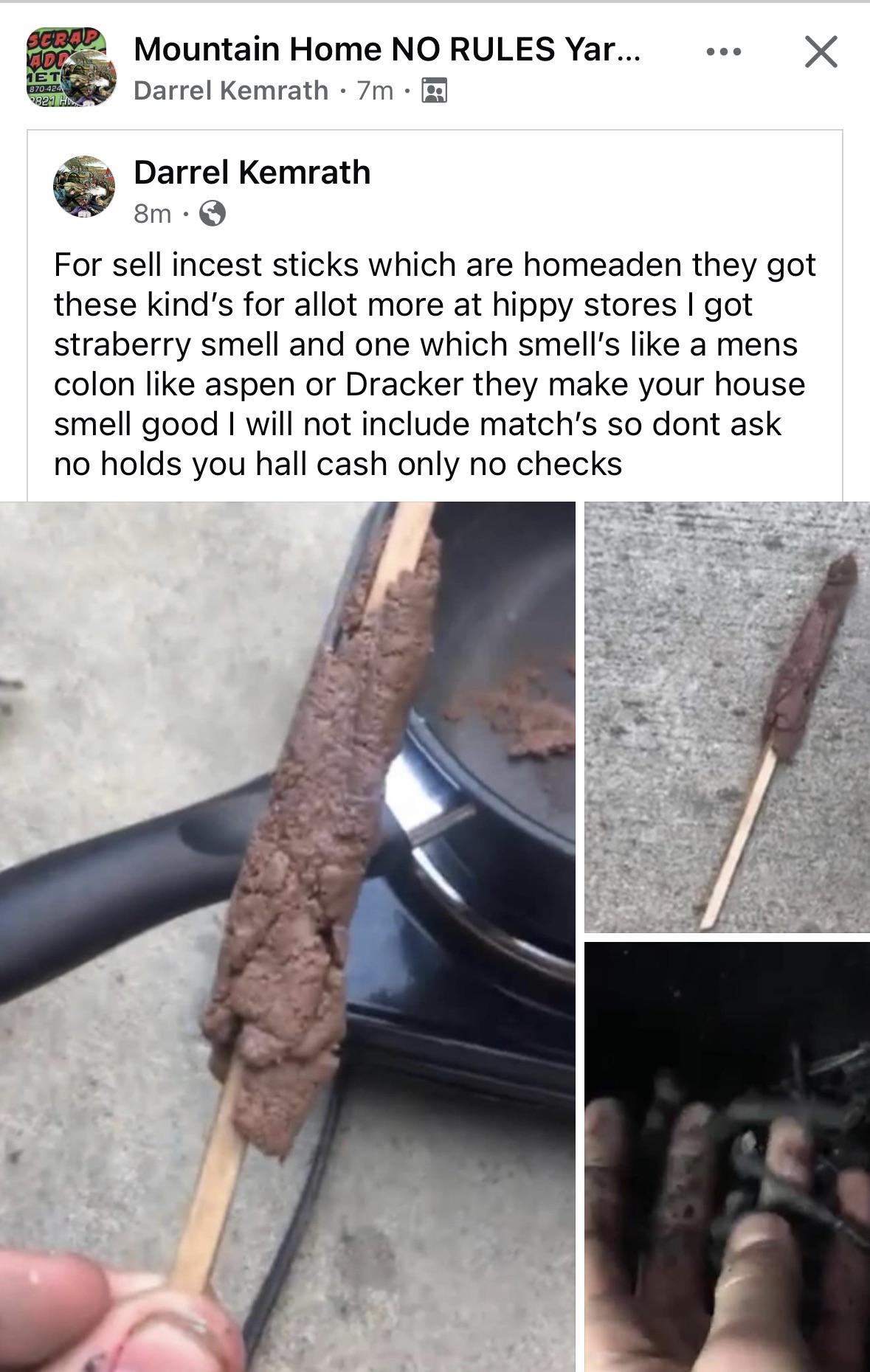Image resolution: width=870 pixels, height=1372 pixels.
Task: Open Darrel Kemrath name under group title
Action: tap(231, 91)
